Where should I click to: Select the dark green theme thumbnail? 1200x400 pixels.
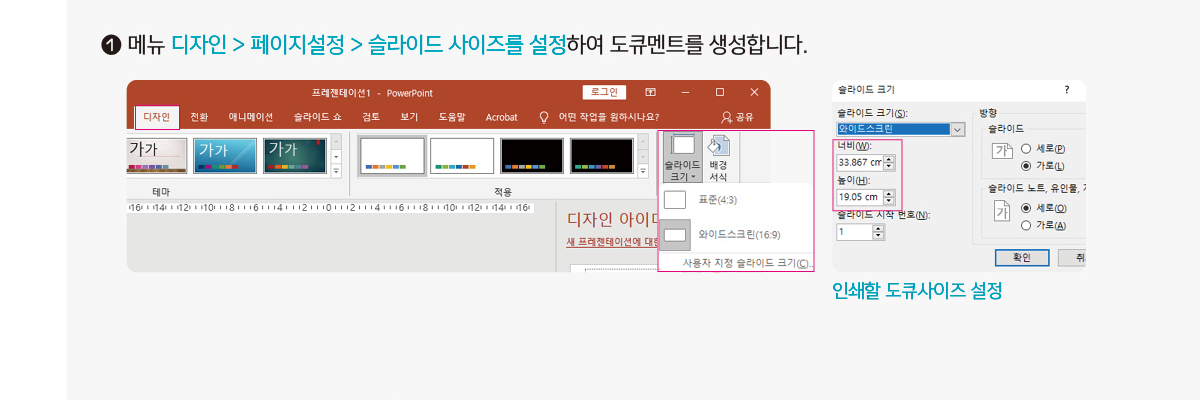point(295,155)
